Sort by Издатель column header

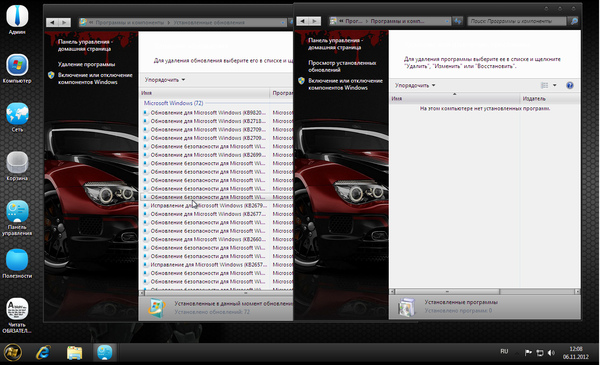pos(550,99)
